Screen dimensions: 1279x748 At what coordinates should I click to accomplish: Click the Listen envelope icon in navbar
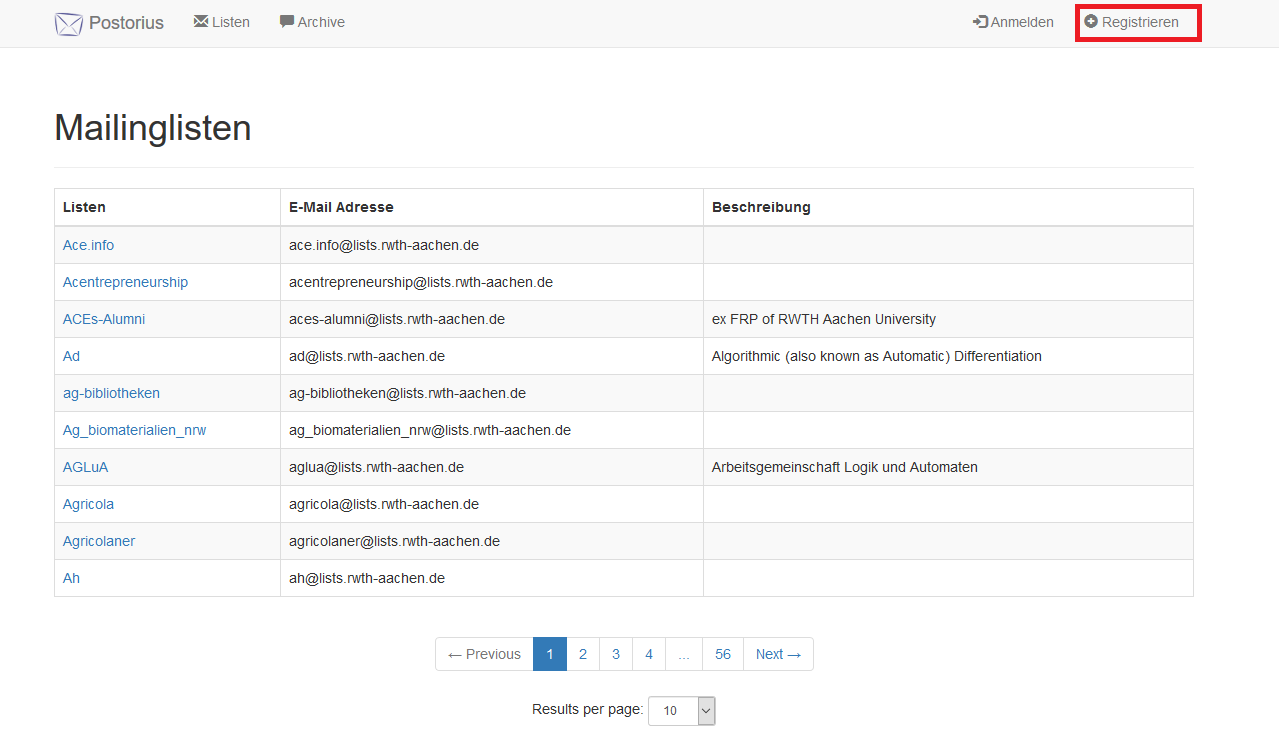coord(200,21)
